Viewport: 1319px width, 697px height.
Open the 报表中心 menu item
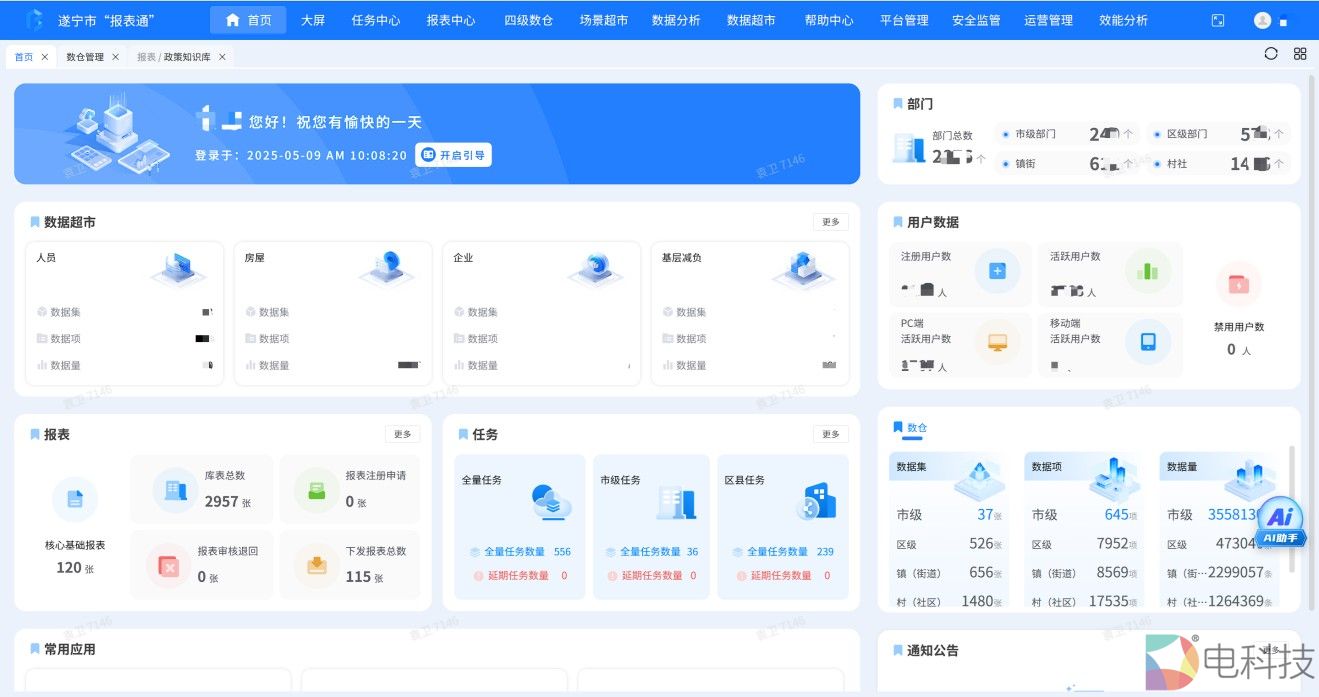click(450, 20)
